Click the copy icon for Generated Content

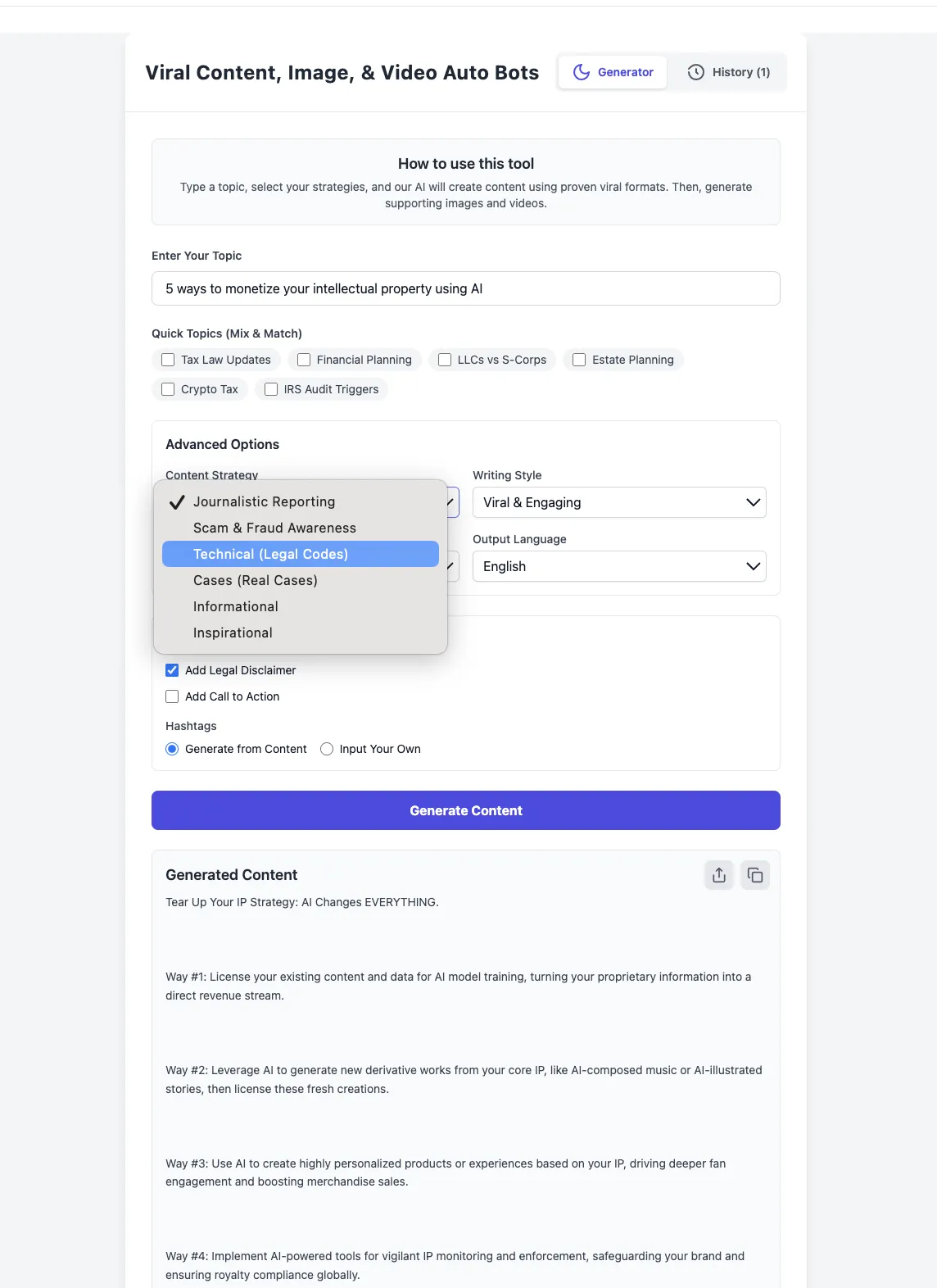755,875
